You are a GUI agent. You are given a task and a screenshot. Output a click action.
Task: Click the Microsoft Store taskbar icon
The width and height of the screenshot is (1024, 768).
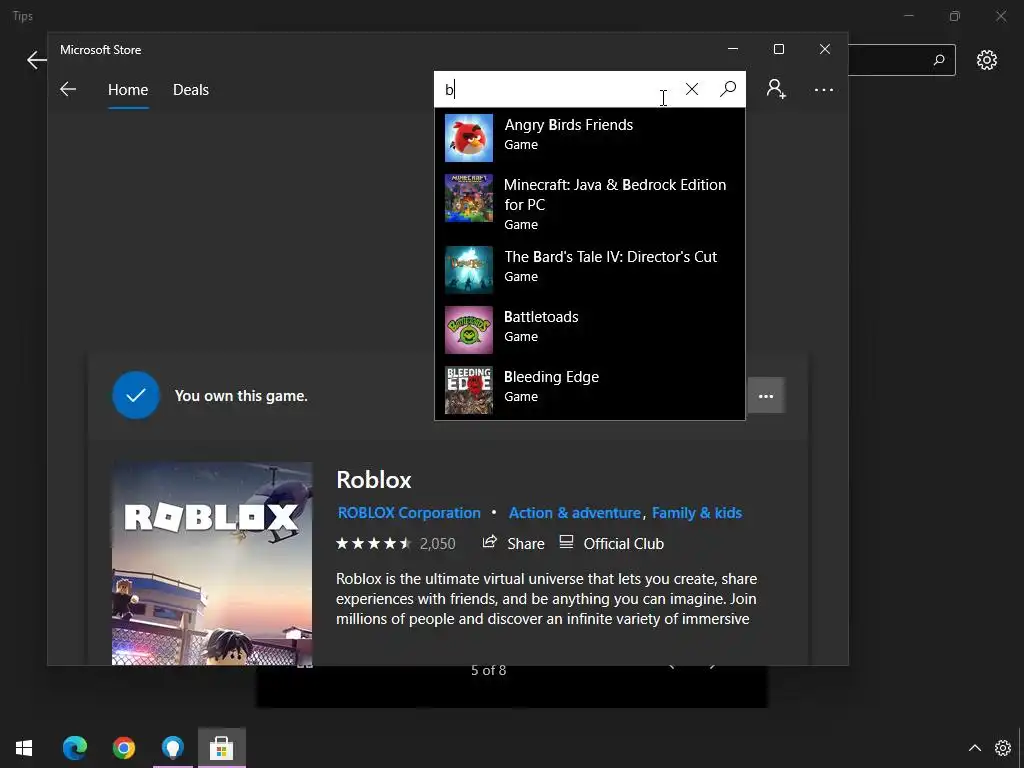[221, 748]
